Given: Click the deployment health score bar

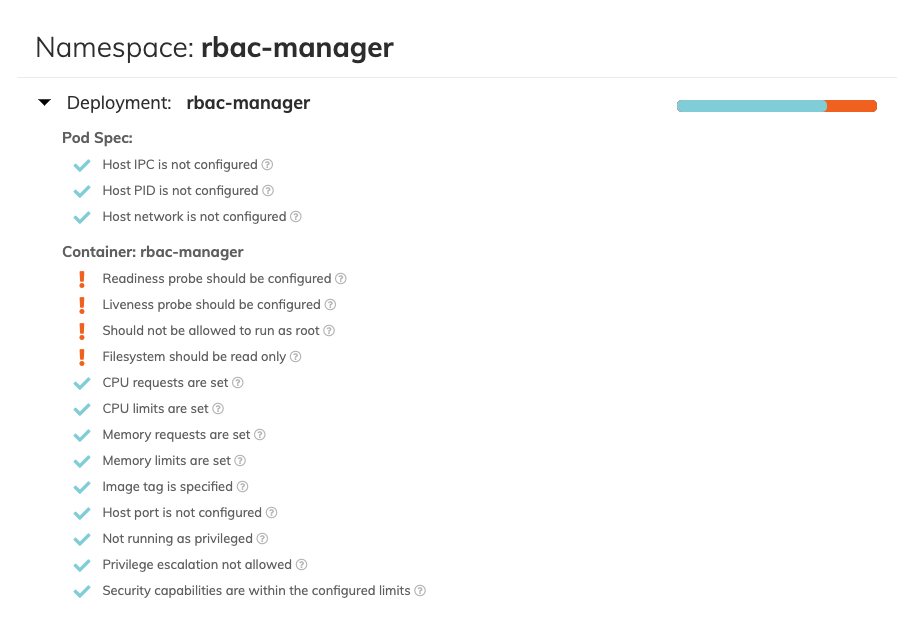Looking at the screenshot, I should coord(777,105).
